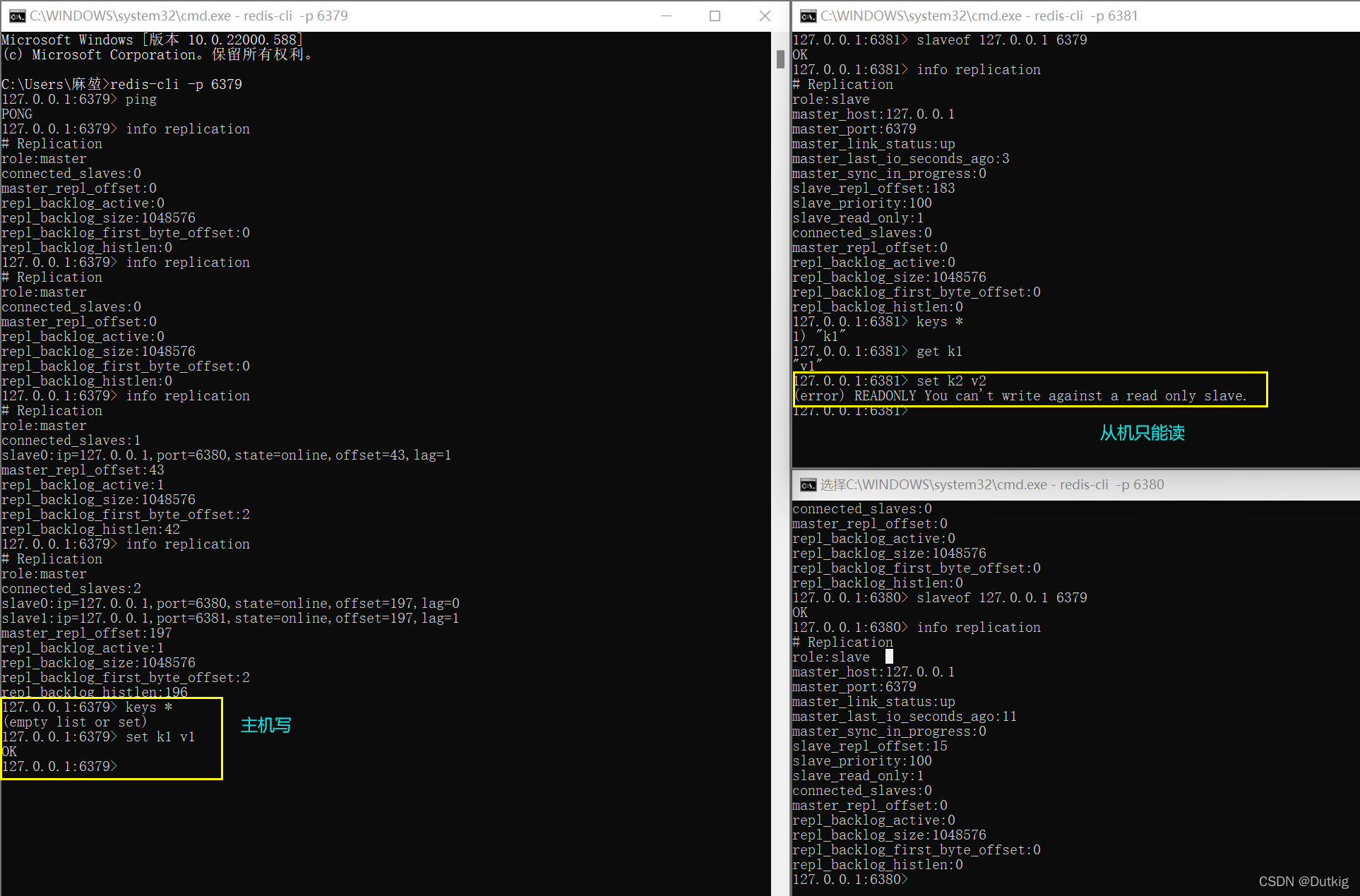Click final prompt in 6380 window
Screen dimensions: 1360x896
[850, 879]
